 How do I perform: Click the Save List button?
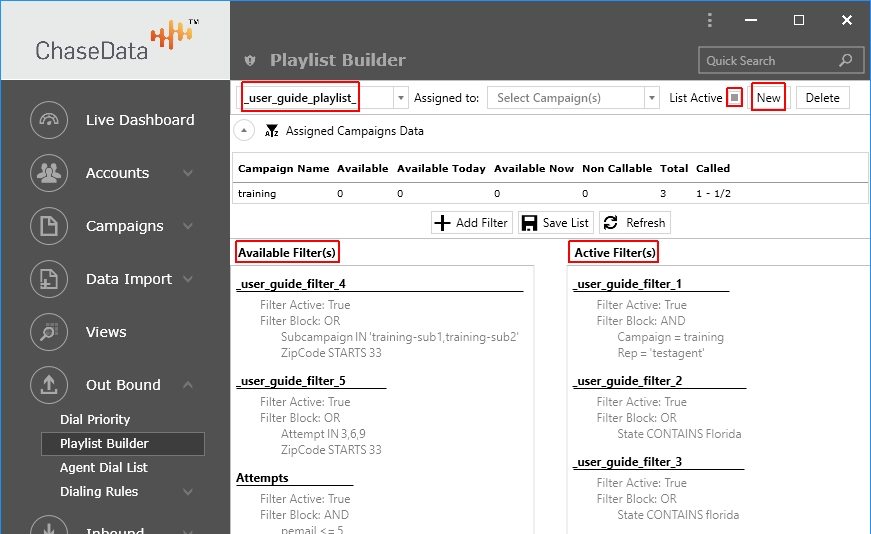tap(556, 223)
